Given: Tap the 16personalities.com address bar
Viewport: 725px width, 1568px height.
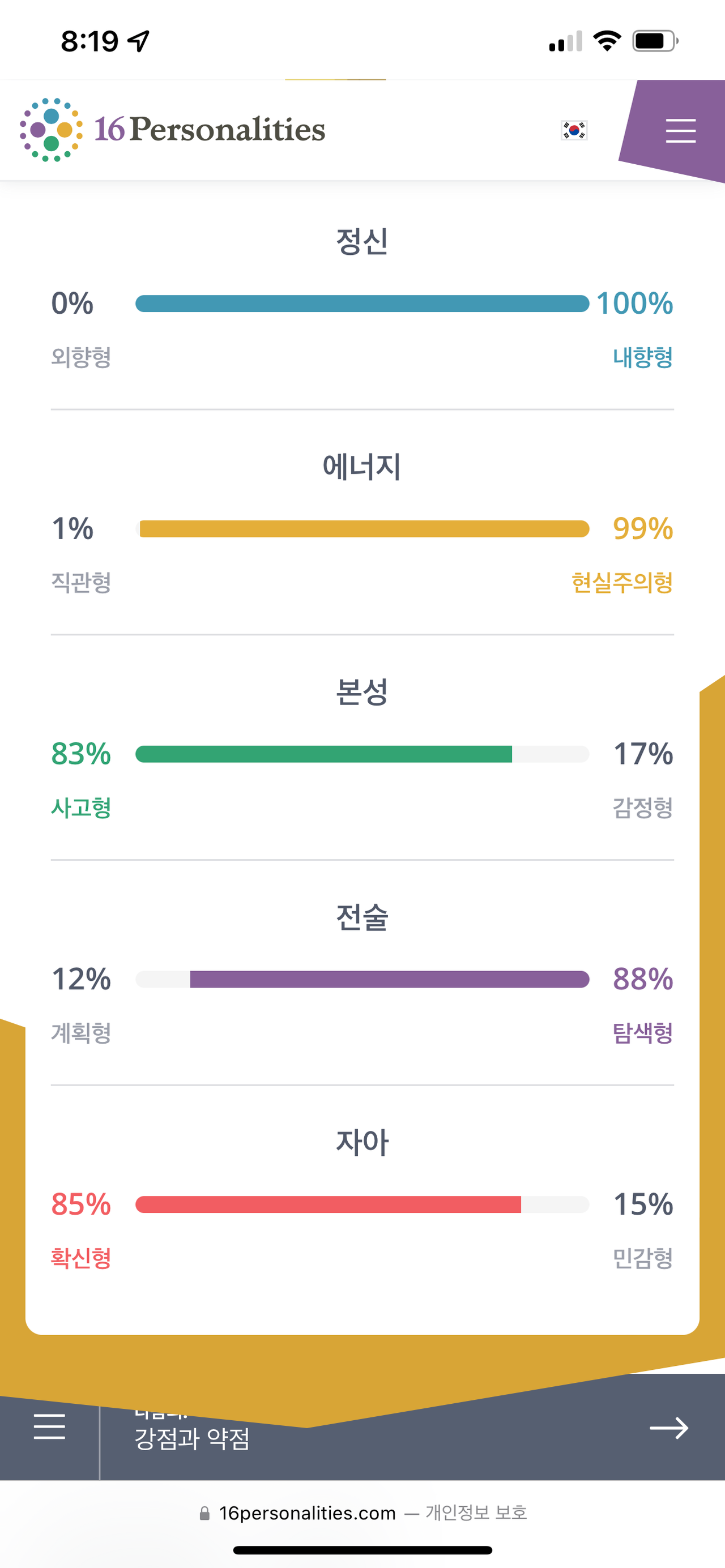Looking at the screenshot, I should (x=363, y=1513).
